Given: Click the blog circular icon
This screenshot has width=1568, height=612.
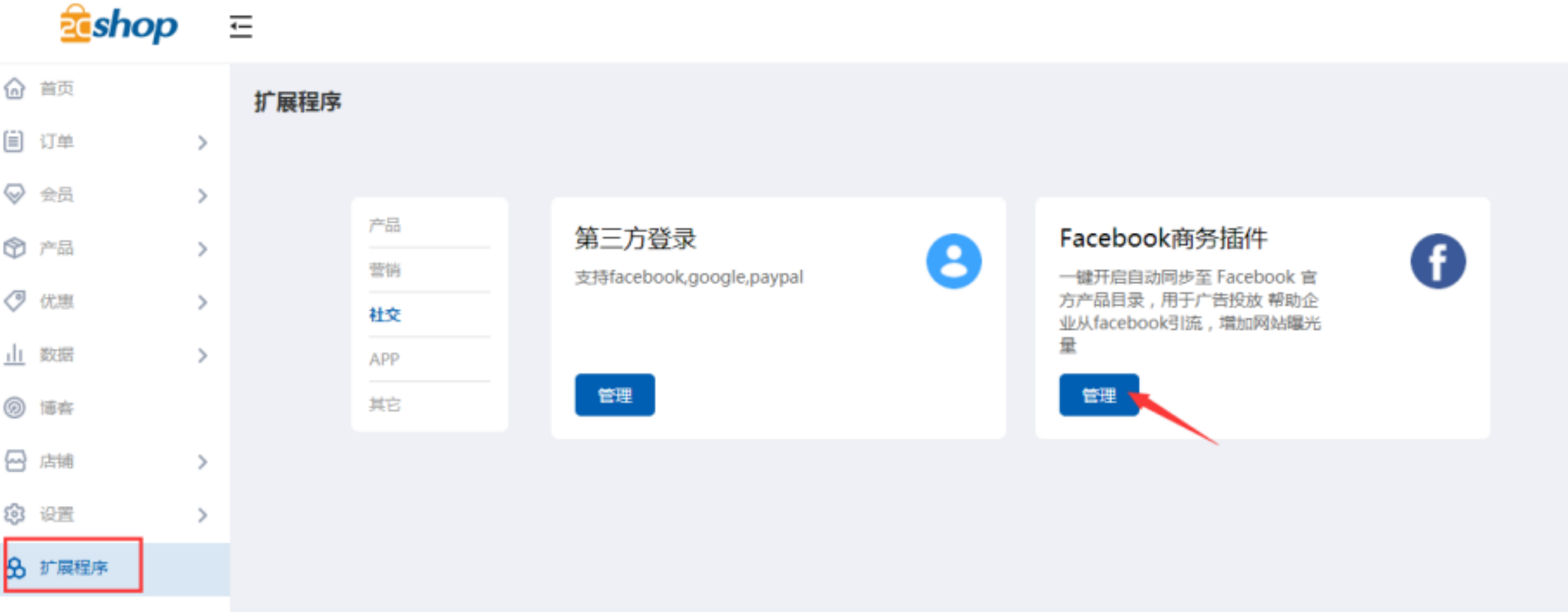Looking at the screenshot, I should (x=15, y=407).
